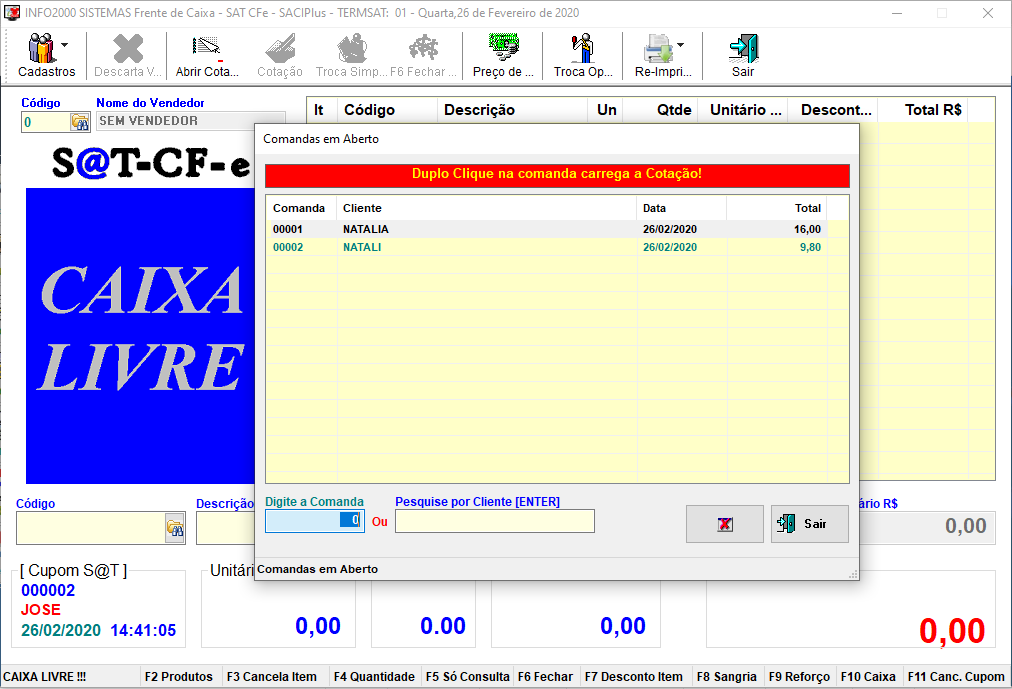Sort by the Comanda column header

(300, 208)
